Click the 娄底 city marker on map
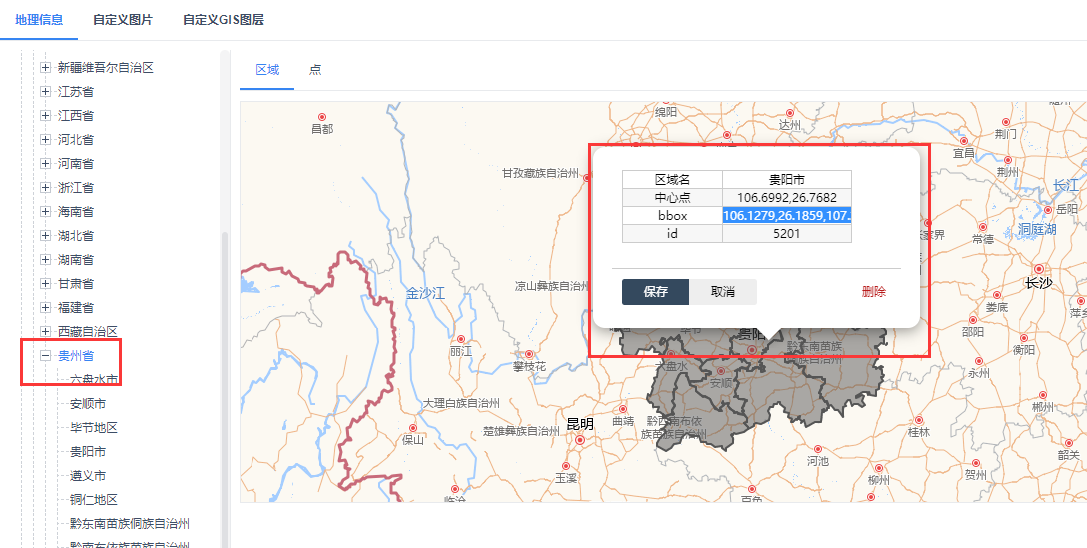1087x548 pixels. point(997,296)
